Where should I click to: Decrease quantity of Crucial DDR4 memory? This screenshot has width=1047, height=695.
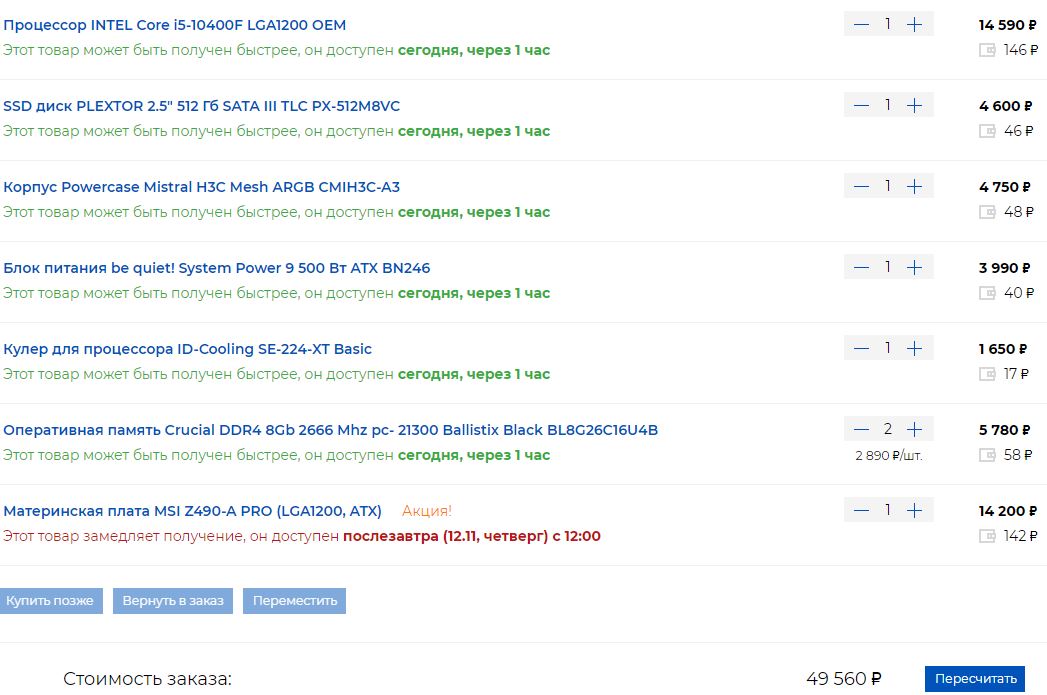(x=861, y=429)
